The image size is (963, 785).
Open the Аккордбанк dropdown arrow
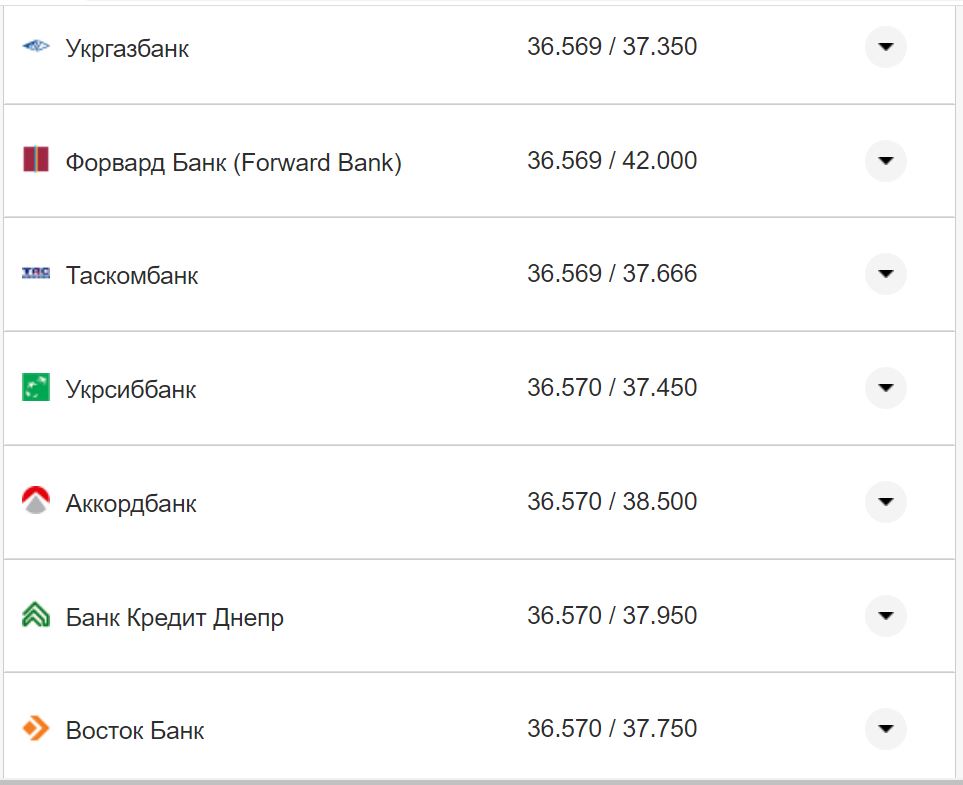[x=885, y=501]
